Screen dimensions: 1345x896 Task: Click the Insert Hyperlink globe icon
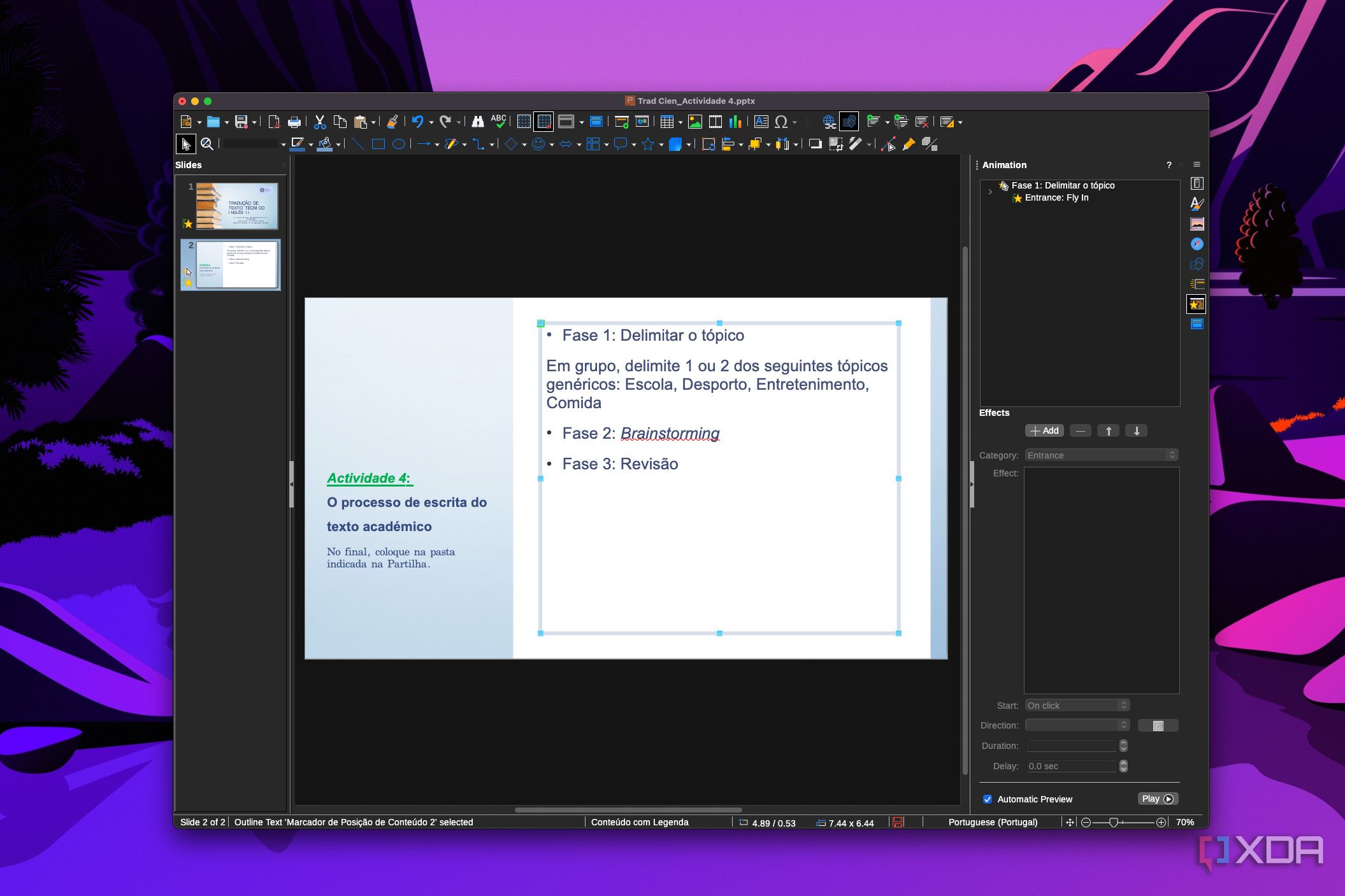(829, 122)
